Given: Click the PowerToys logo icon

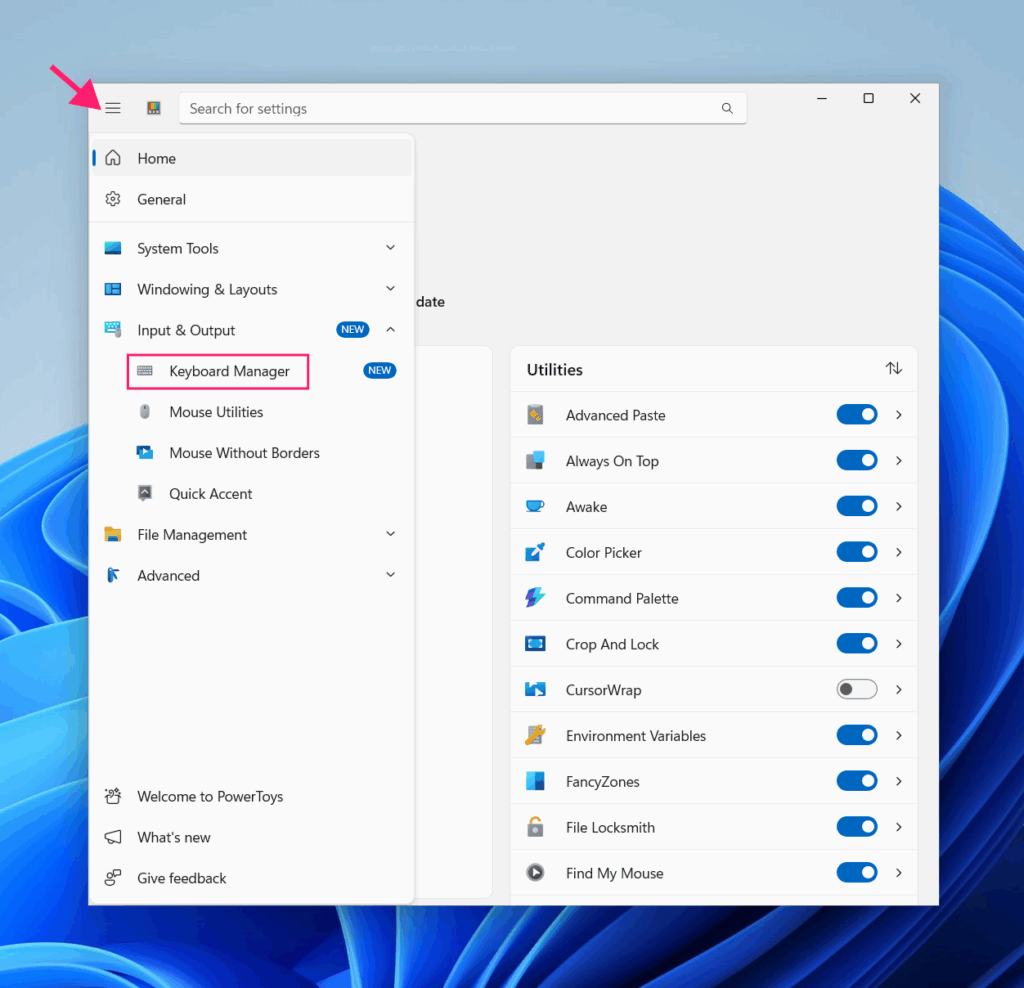Looking at the screenshot, I should point(153,108).
